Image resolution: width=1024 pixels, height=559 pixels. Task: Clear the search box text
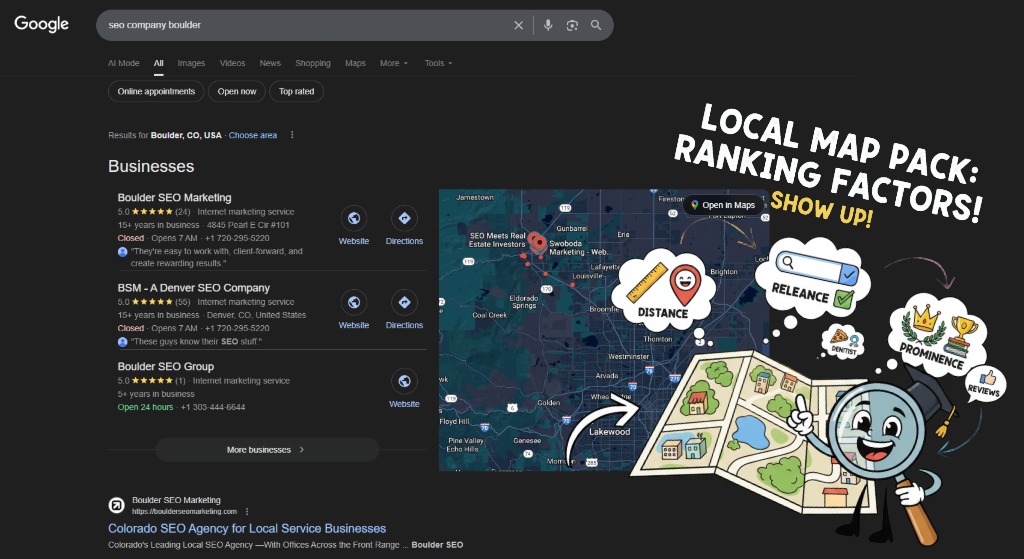(x=519, y=25)
